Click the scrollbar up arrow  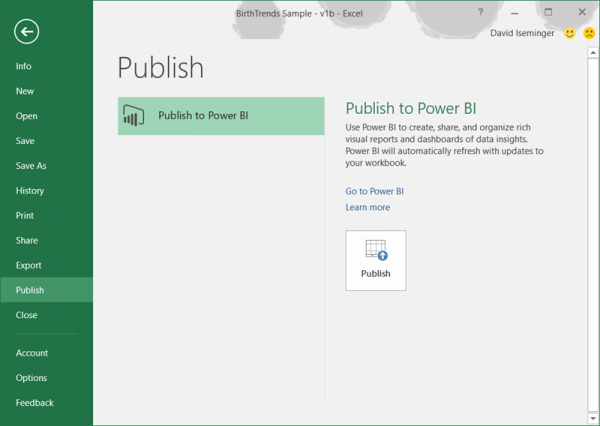click(593, 52)
